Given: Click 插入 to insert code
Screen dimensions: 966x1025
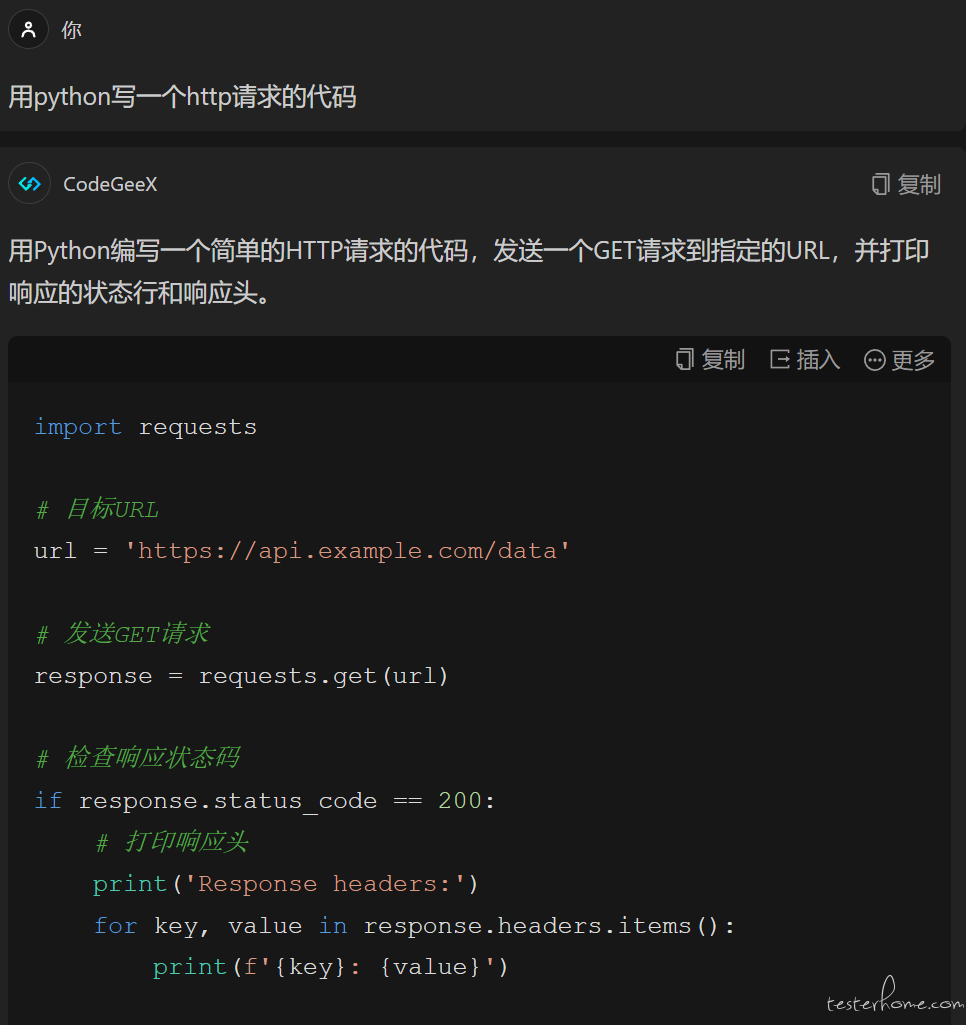Looking at the screenshot, I should click(x=818, y=360).
